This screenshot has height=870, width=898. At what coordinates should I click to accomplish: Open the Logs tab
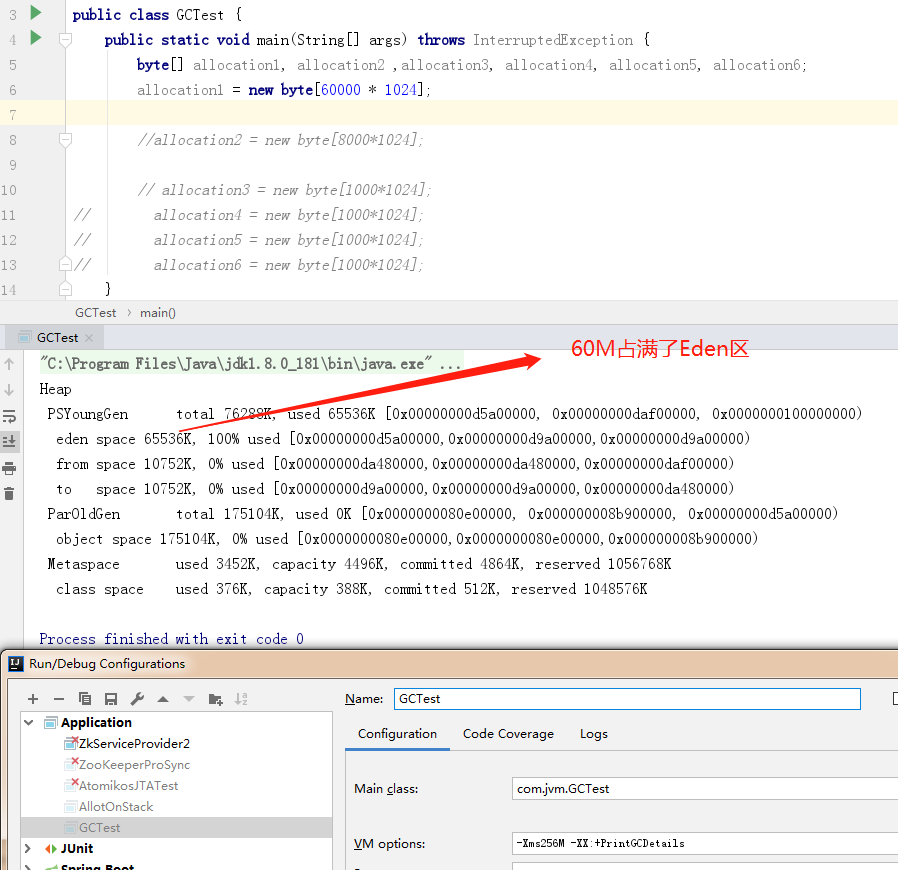593,734
